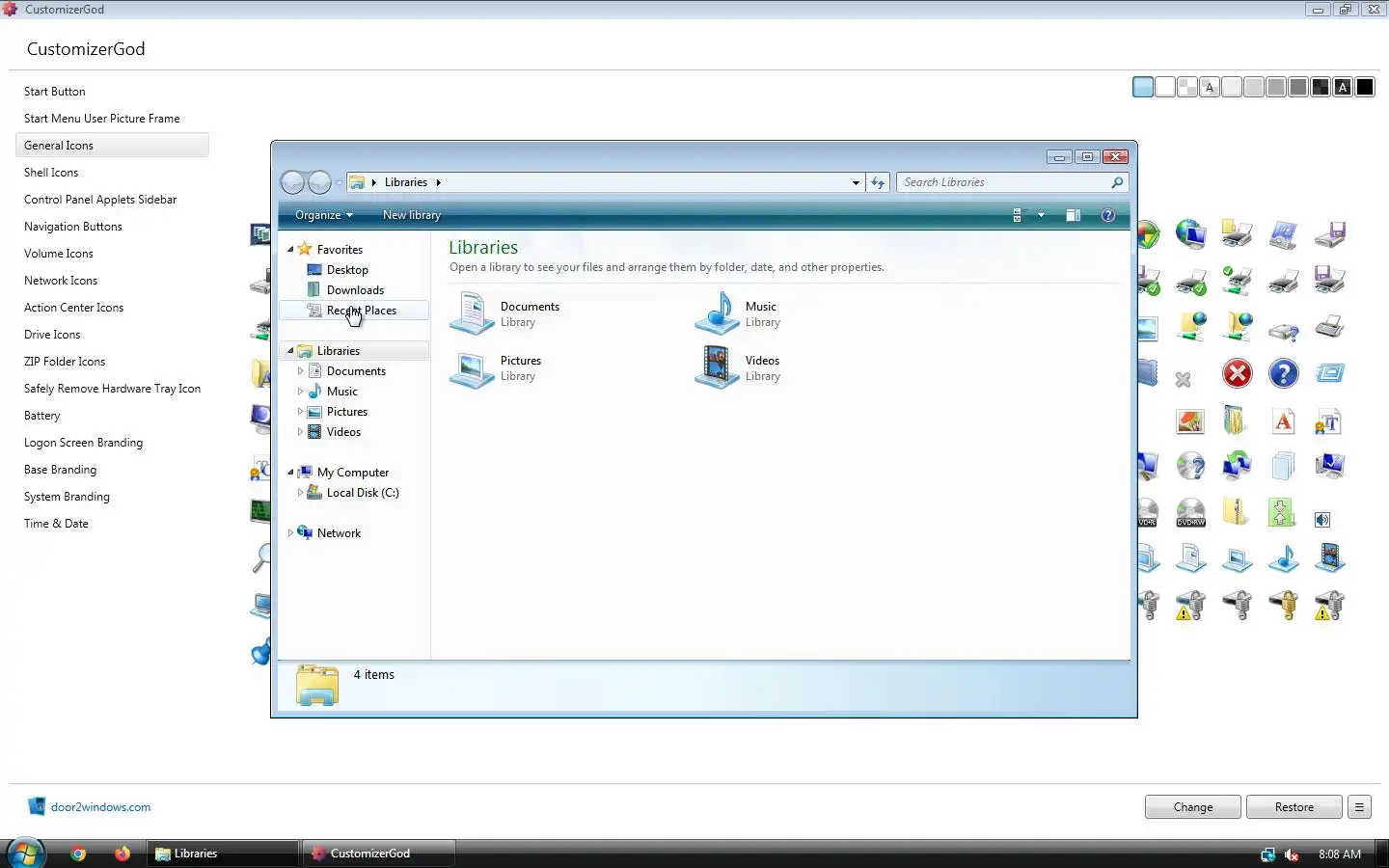Launch Chrome from the taskbar
This screenshot has height=868, width=1389.
pyautogui.click(x=78, y=854)
